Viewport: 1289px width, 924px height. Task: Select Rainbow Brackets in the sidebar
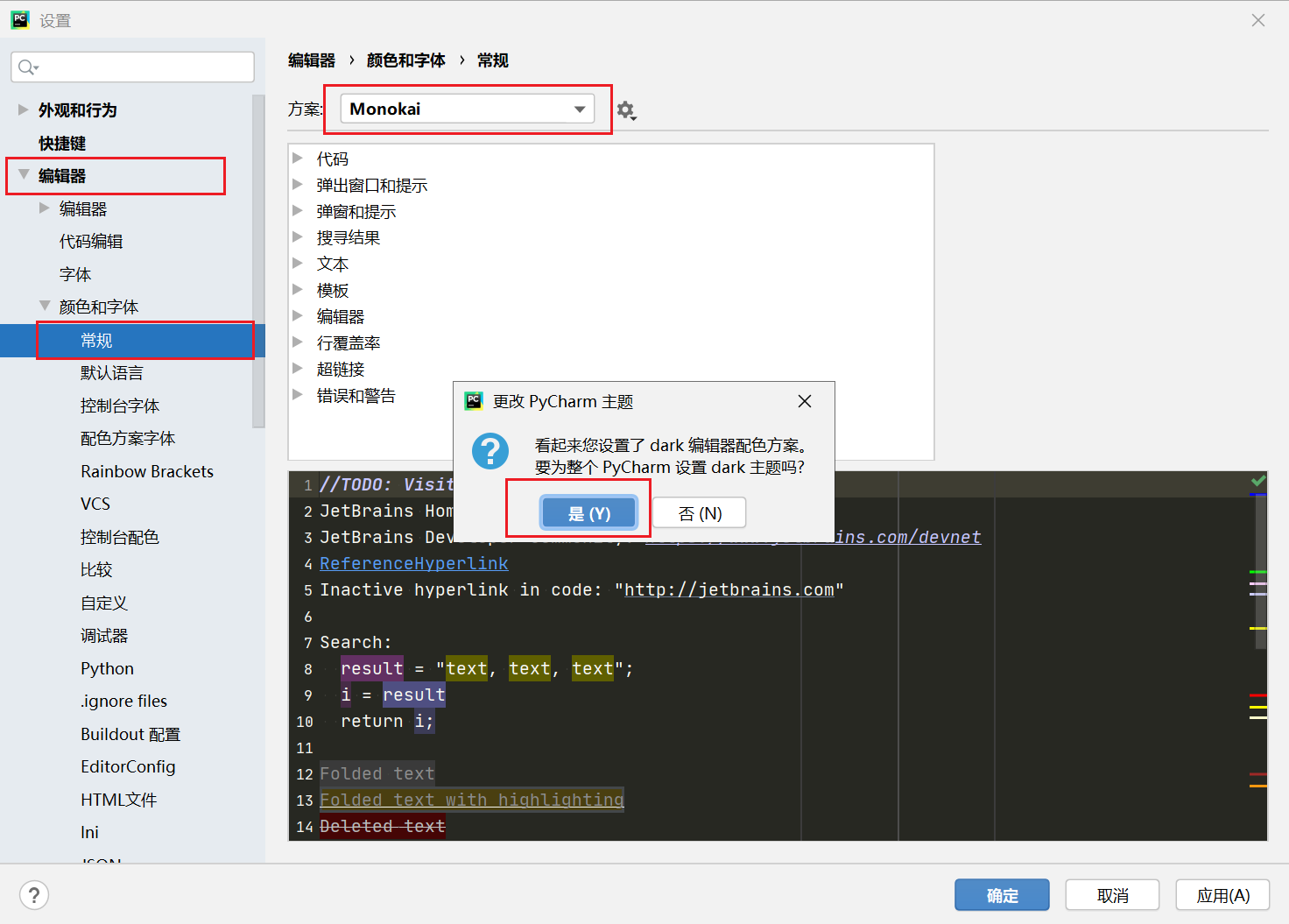pos(146,470)
